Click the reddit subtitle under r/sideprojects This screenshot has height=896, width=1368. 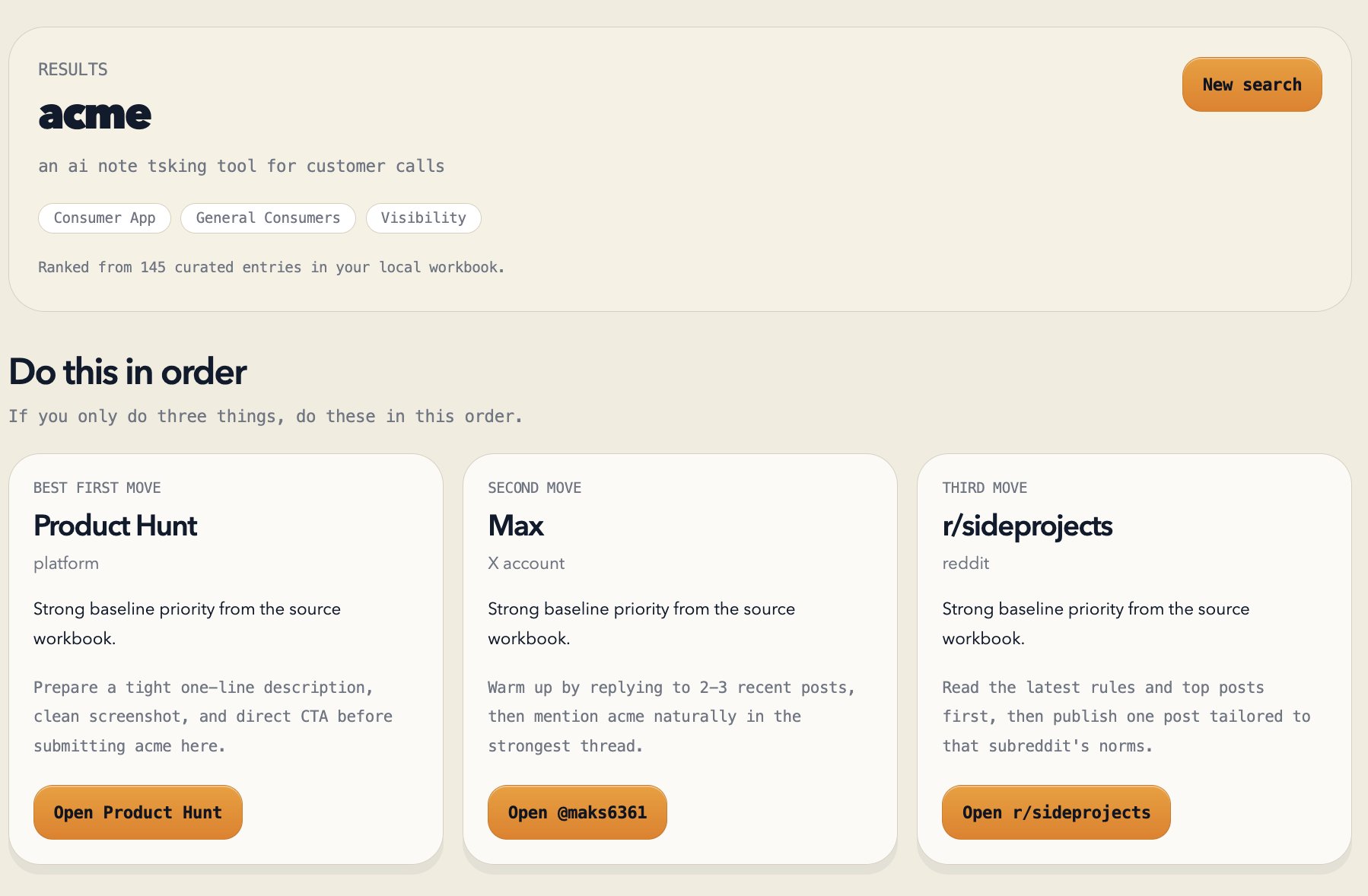tap(964, 563)
